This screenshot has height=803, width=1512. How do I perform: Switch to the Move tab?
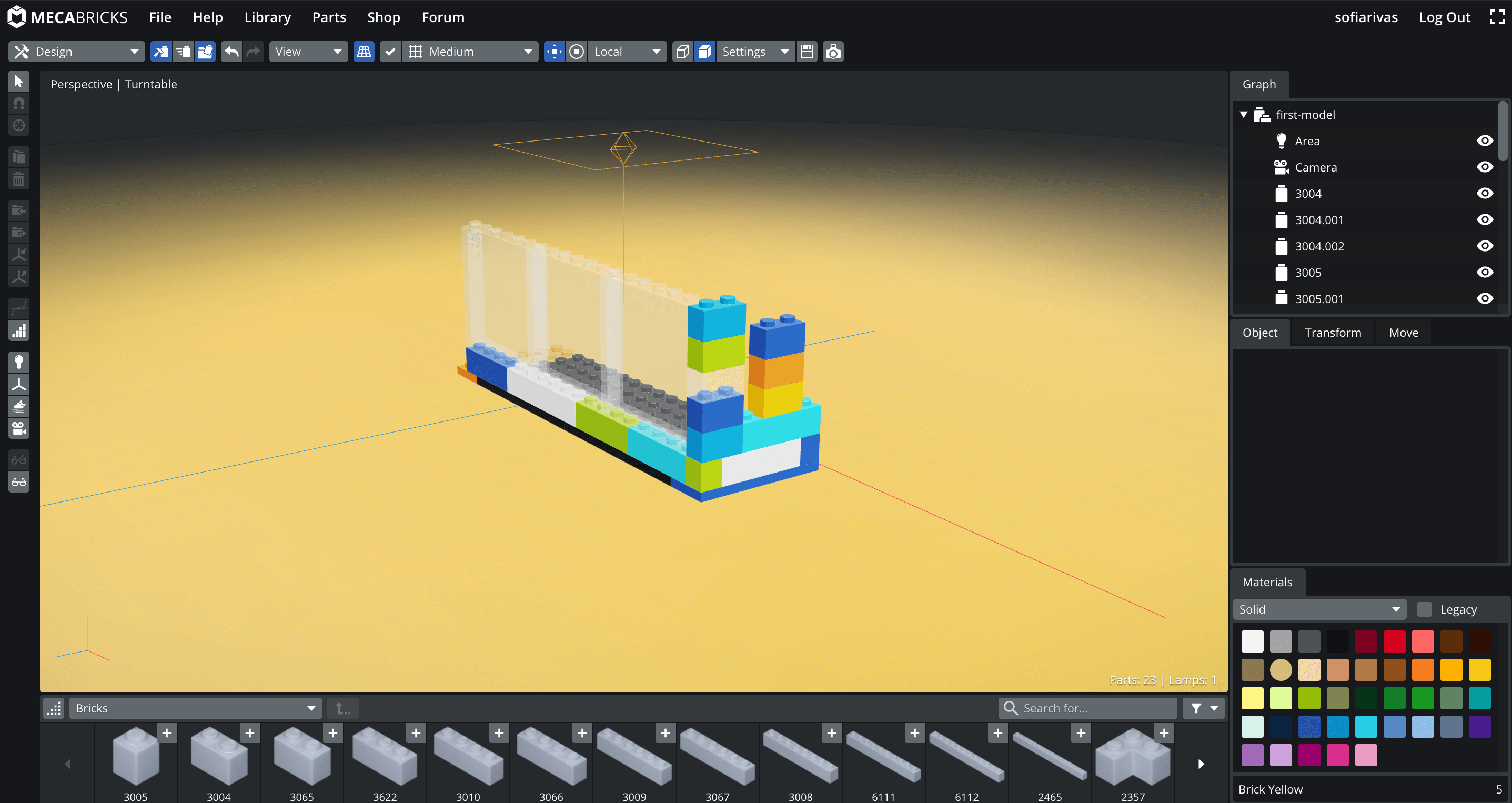[1404, 333]
